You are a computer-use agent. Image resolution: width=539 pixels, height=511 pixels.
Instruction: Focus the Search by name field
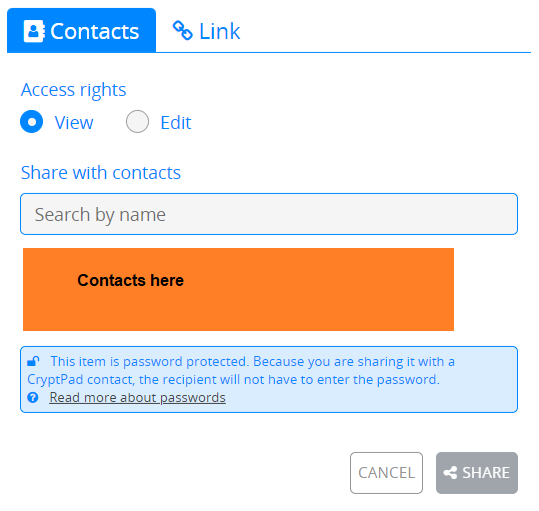269,214
